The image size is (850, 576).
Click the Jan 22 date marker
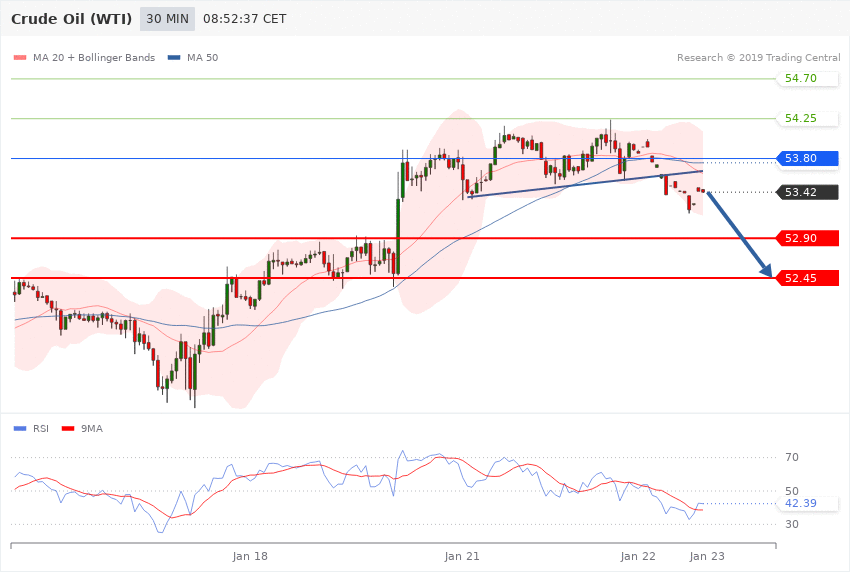click(x=638, y=556)
